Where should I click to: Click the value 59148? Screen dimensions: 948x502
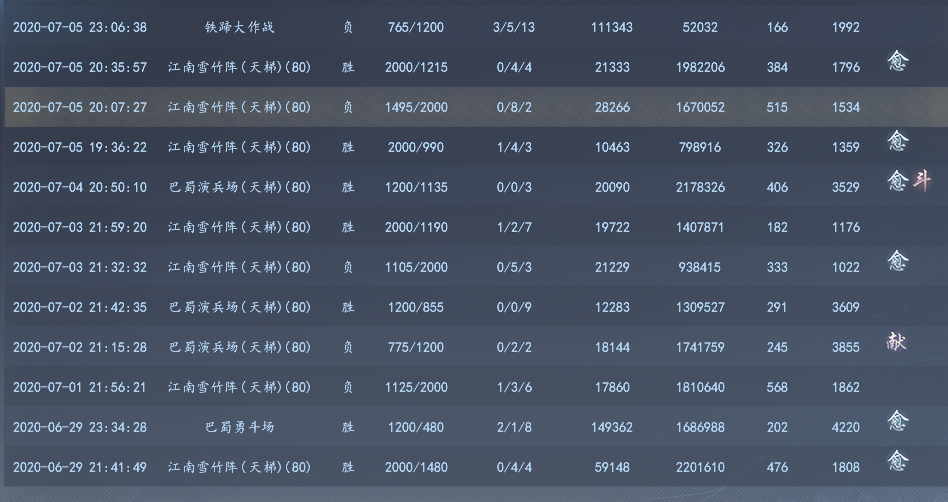point(612,467)
